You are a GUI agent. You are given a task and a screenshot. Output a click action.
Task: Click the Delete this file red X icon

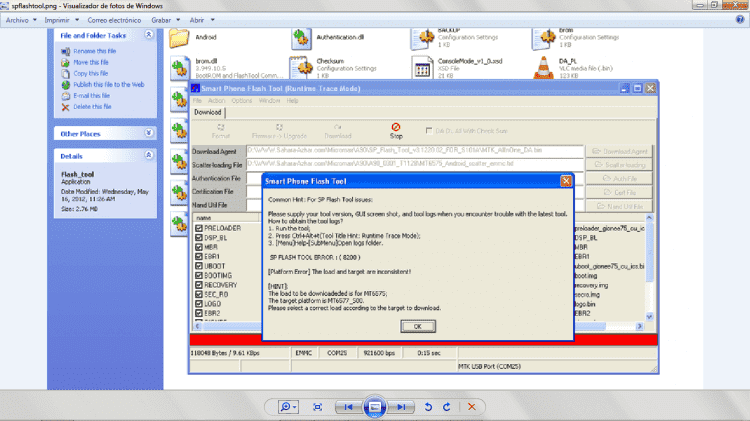[x=66, y=107]
